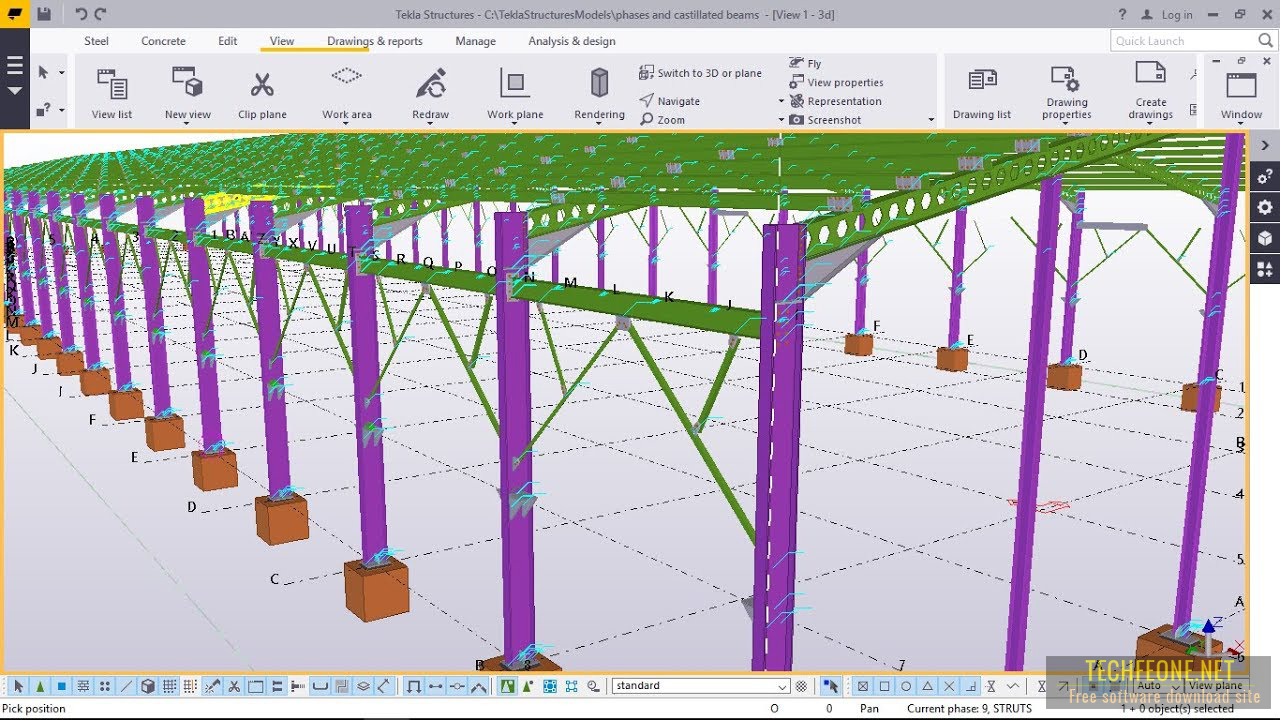Switch to the Steel ribbon tab
Screen dimensions: 1280x720
(96, 41)
